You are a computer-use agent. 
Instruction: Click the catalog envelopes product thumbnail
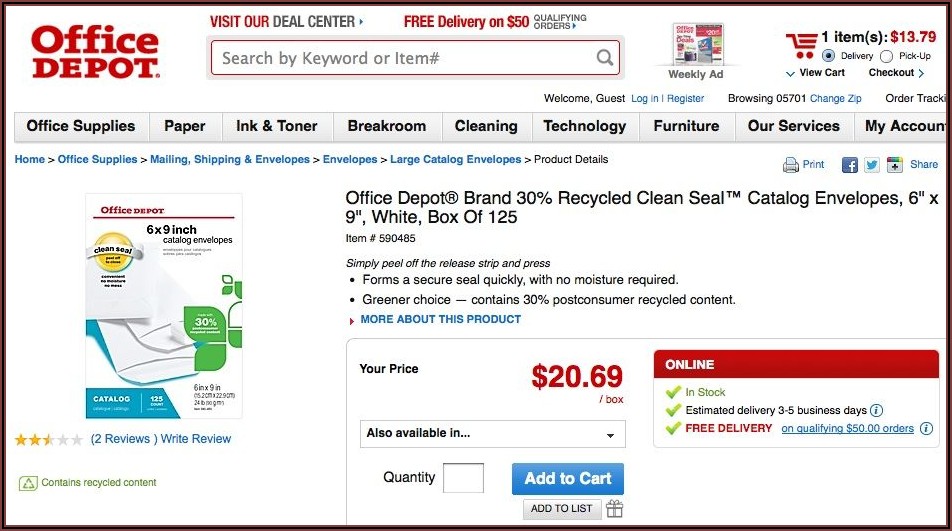[164, 307]
